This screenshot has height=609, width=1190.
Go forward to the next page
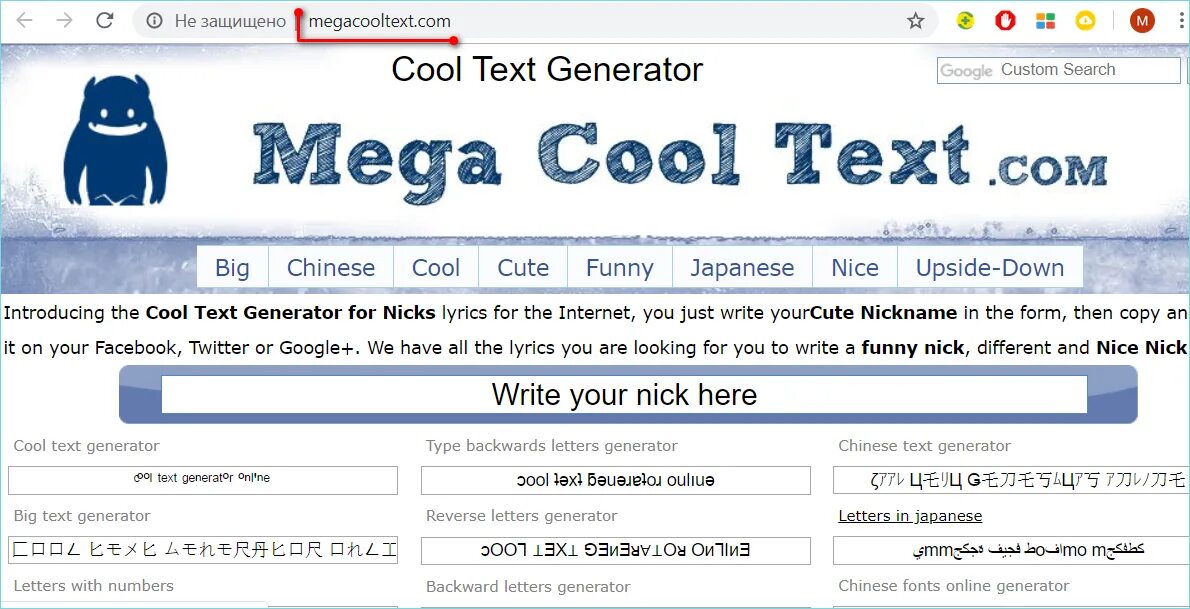click(65, 21)
